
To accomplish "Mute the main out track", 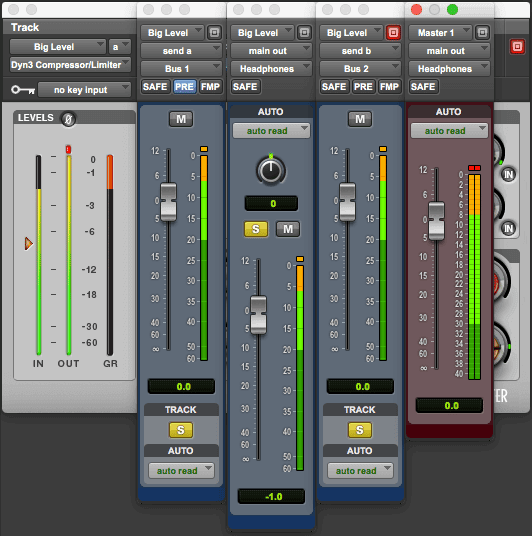I will click(x=288, y=229).
